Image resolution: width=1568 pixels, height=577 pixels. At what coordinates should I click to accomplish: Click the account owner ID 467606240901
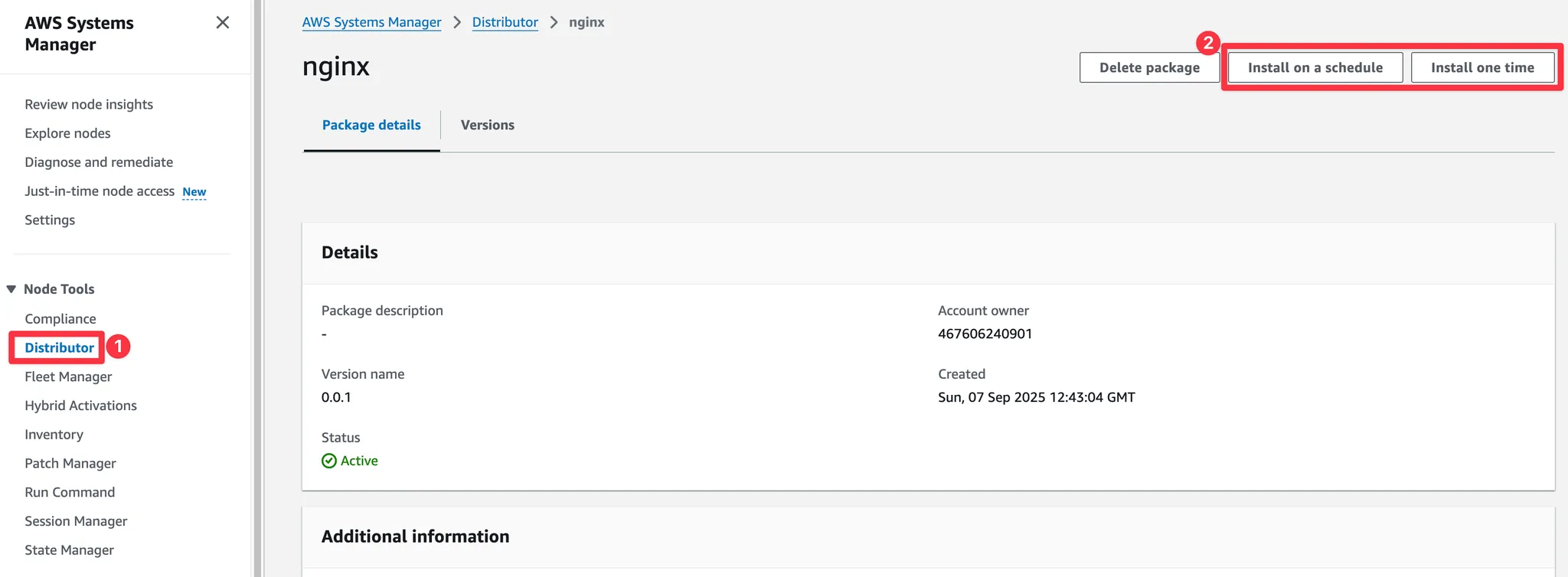point(985,334)
